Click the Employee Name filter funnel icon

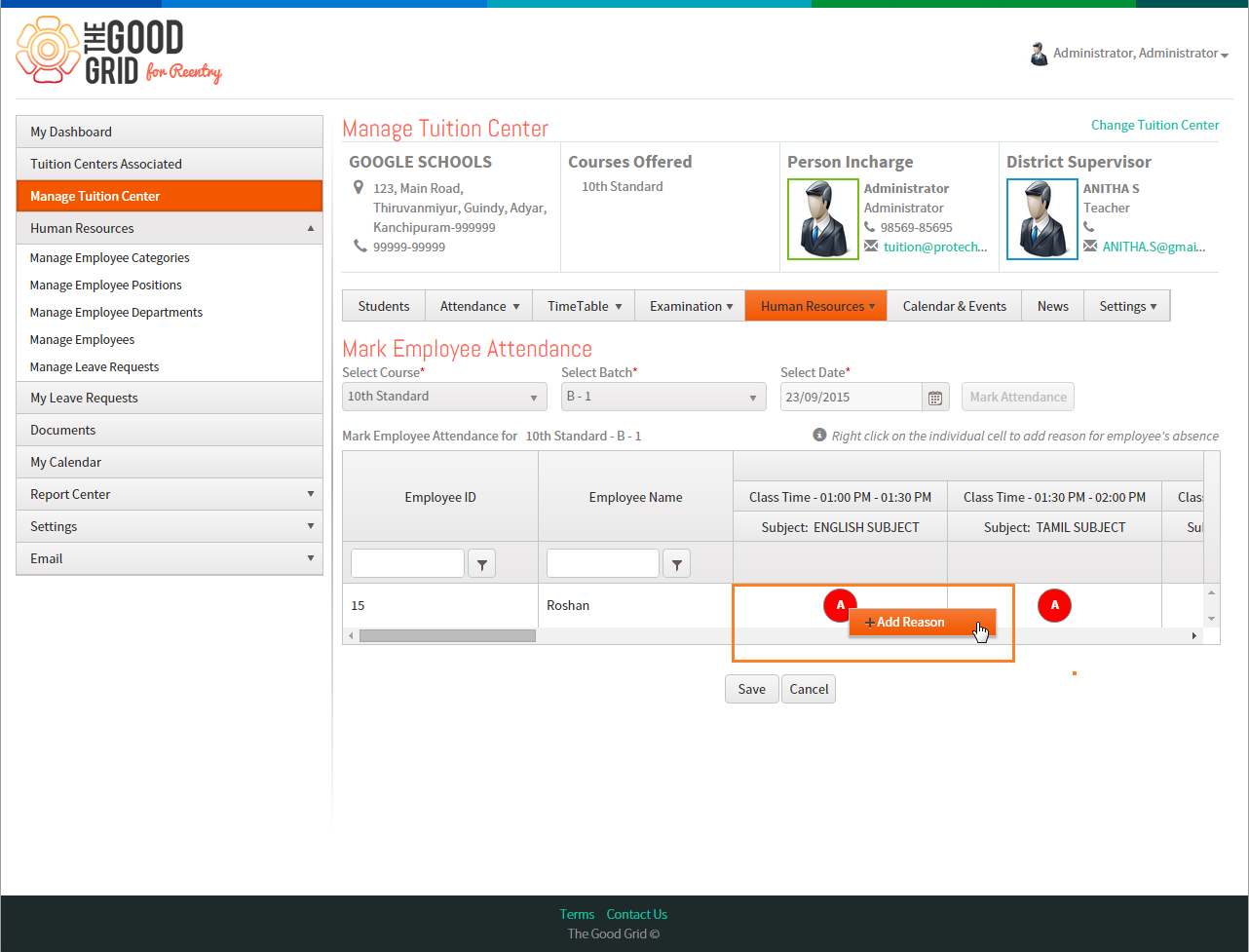[x=676, y=563]
